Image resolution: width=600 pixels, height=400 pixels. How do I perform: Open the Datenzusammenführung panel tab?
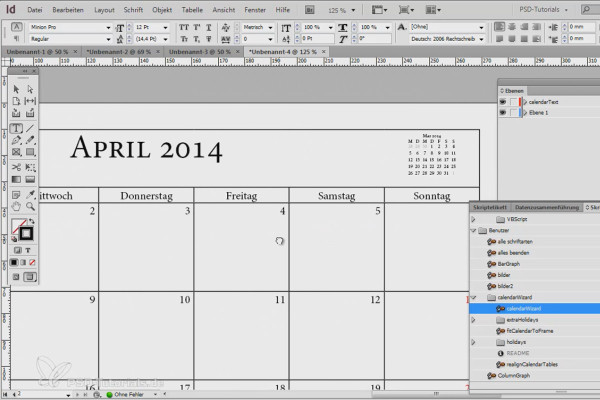(546, 207)
